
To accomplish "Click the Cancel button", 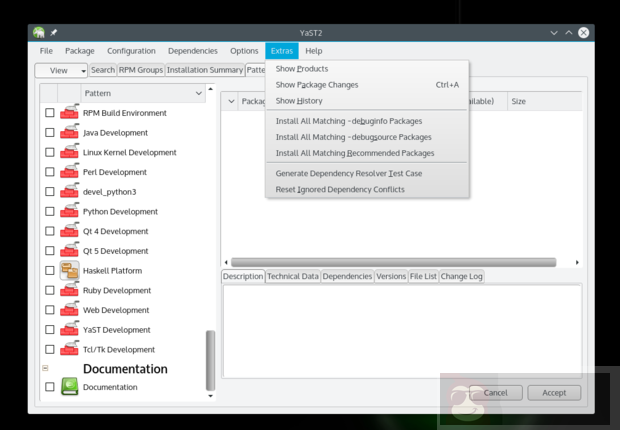I will (495, 393).
